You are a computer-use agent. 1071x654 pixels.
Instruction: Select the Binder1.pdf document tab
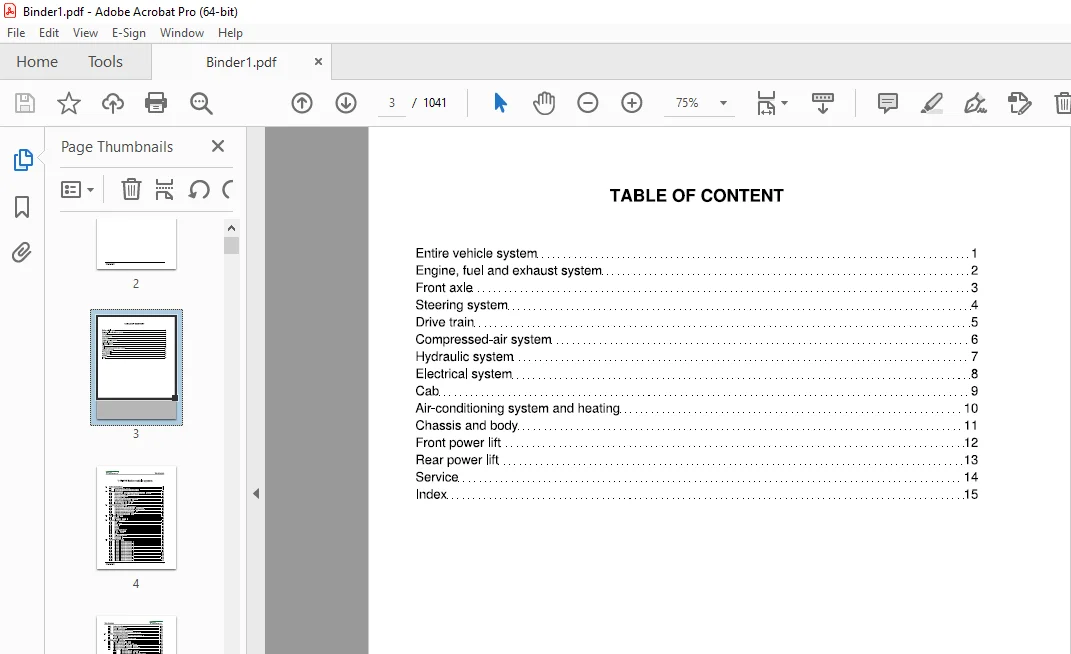pos(241,62)
